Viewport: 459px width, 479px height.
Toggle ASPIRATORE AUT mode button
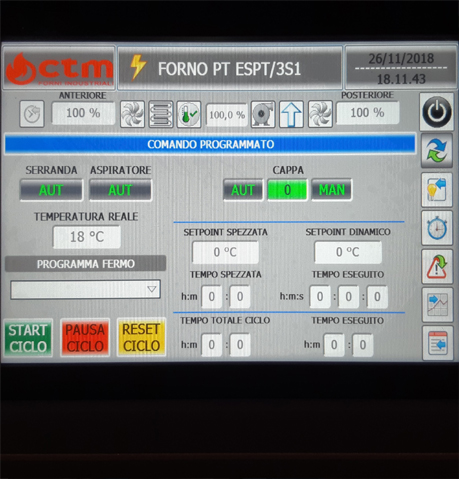120,190
